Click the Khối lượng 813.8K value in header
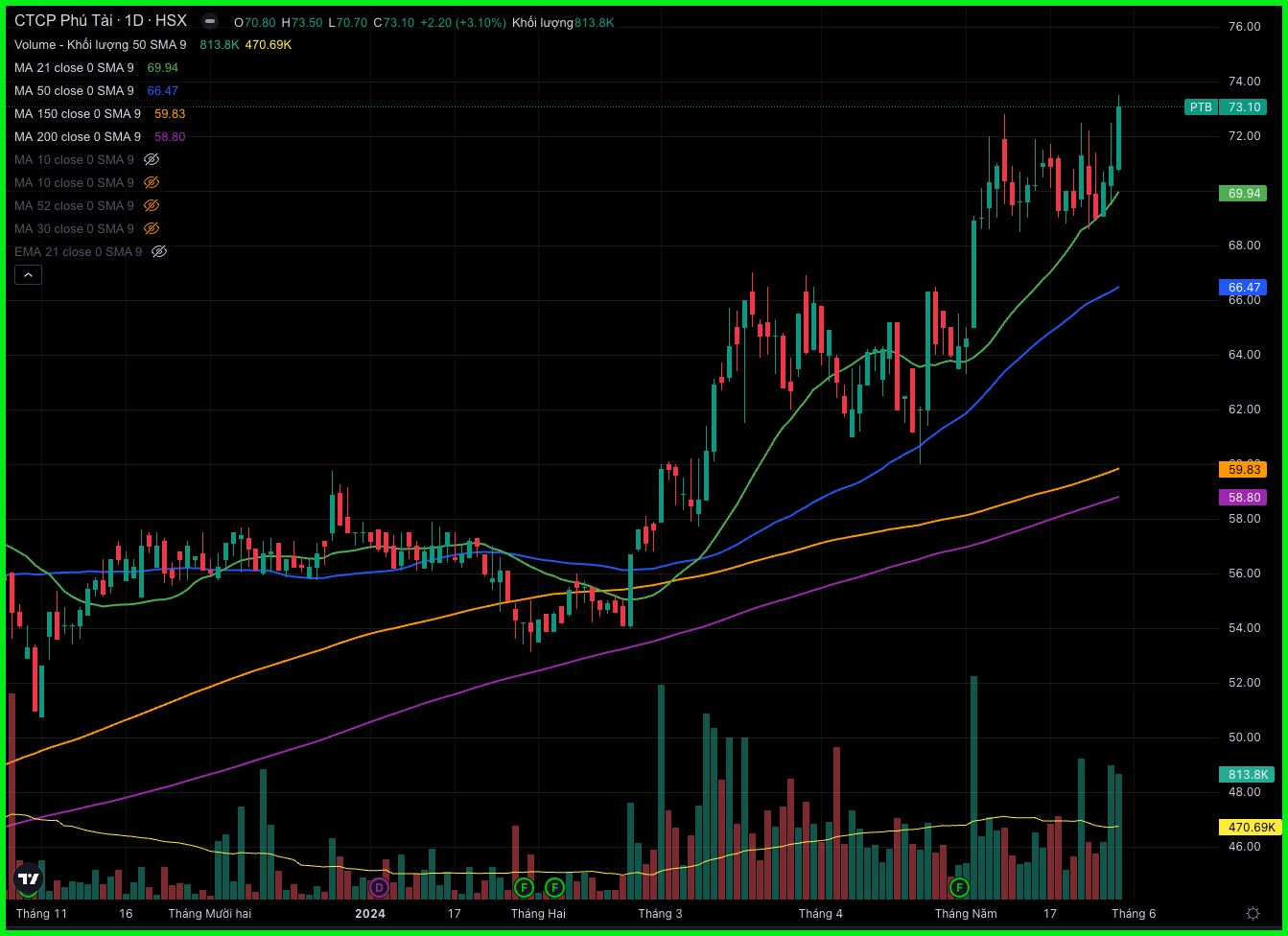The image size is (1288, 936). [x=563, y=22]
